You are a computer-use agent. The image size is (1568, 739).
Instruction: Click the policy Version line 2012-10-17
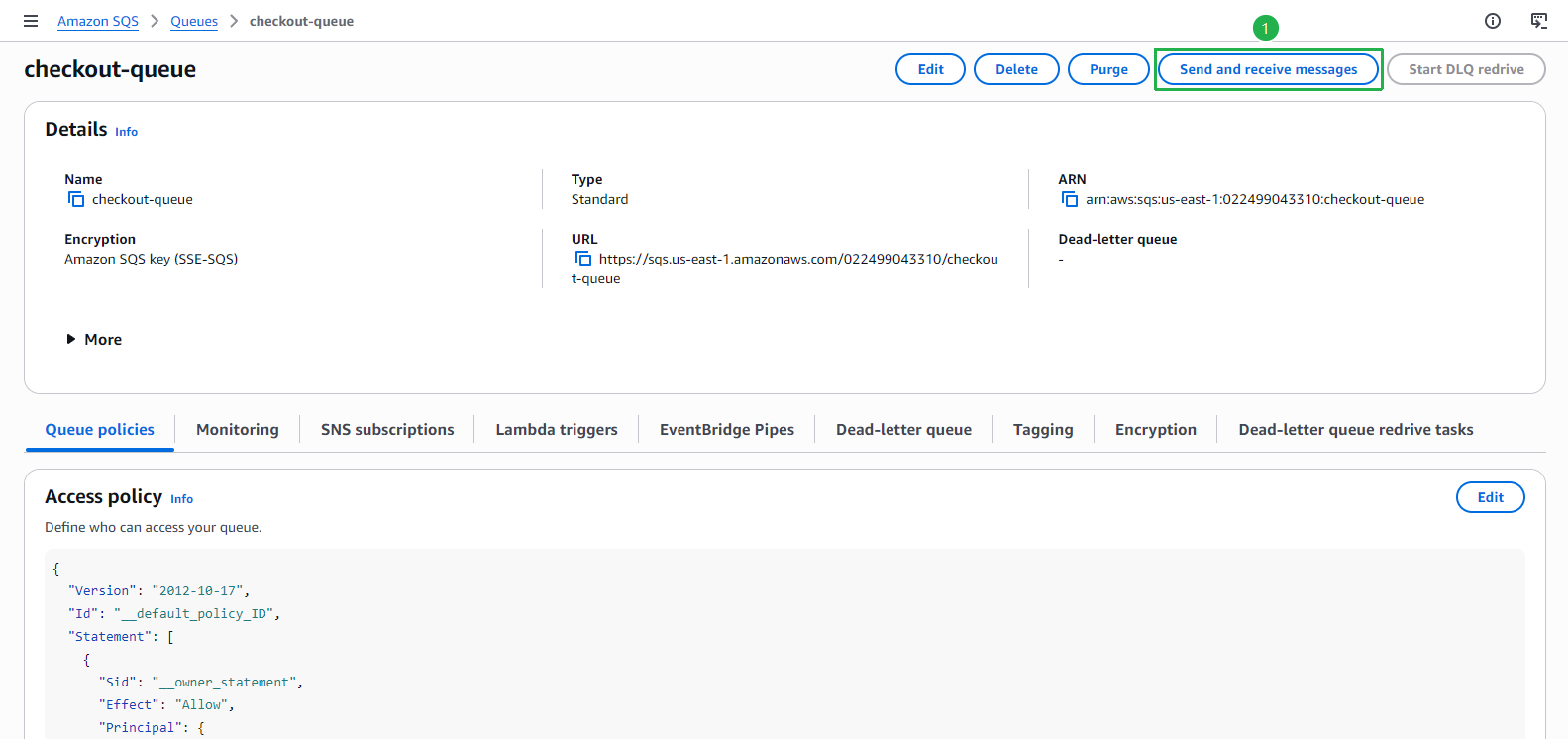point(158,591)
